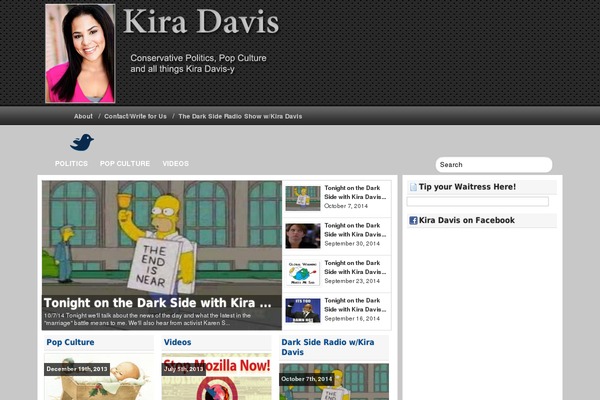The width and height of the screenshot is (600, 400).
Task: Click into the Search field
Action: tap(494, 165)
